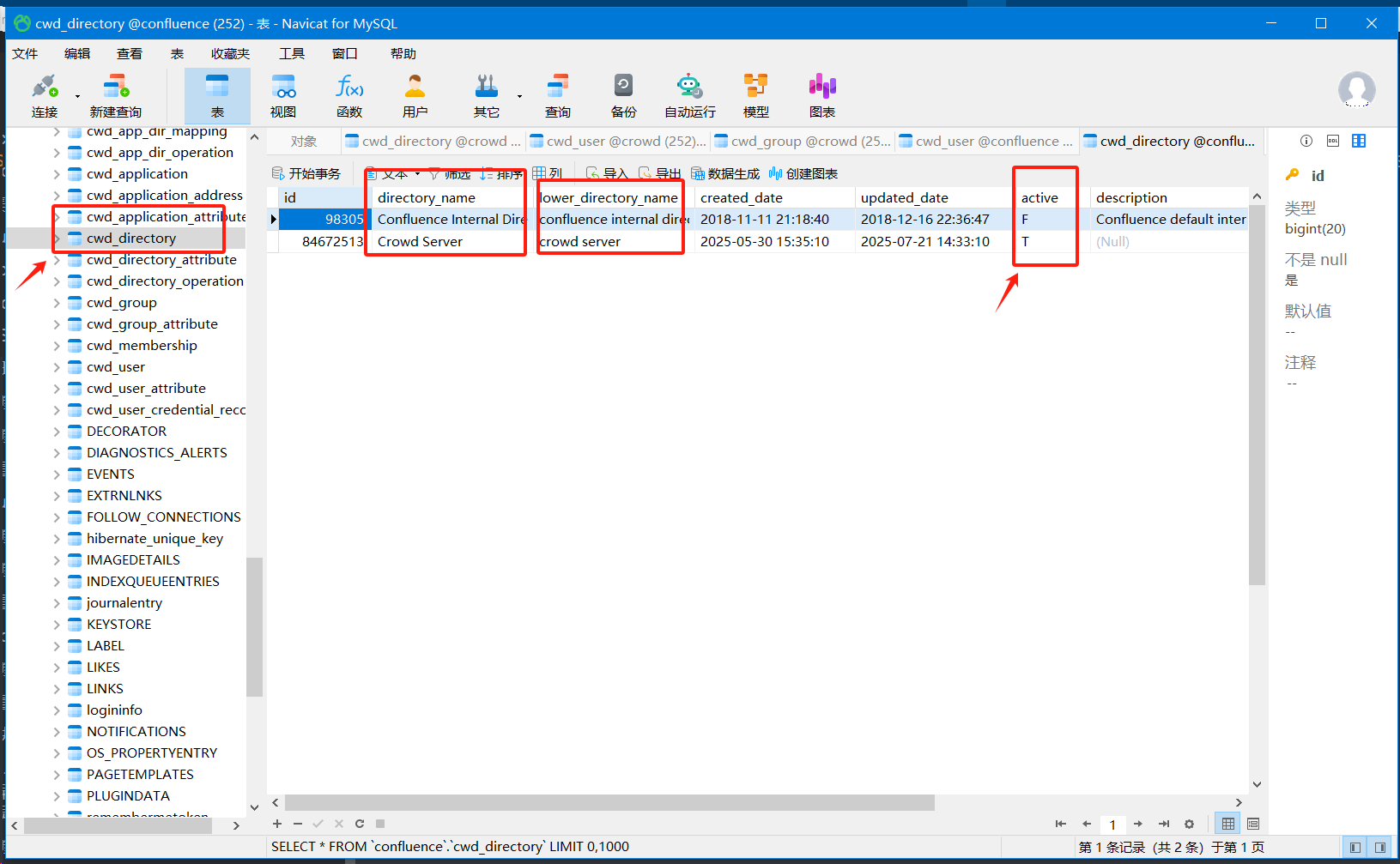This screenshot has width=1400, height=864.
Task: Open the 图表 (Charts) tool
Action: point(822,95)
